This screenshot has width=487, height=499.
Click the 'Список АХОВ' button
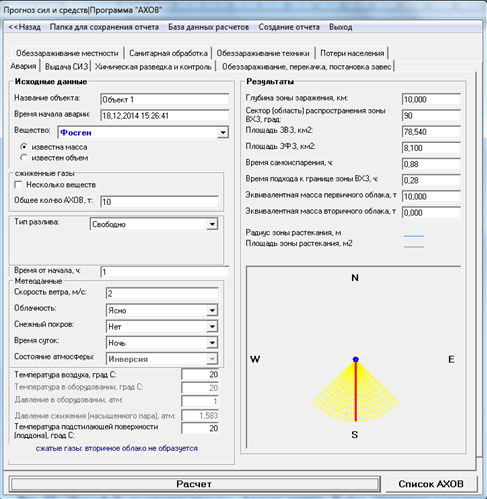point(431,484)
